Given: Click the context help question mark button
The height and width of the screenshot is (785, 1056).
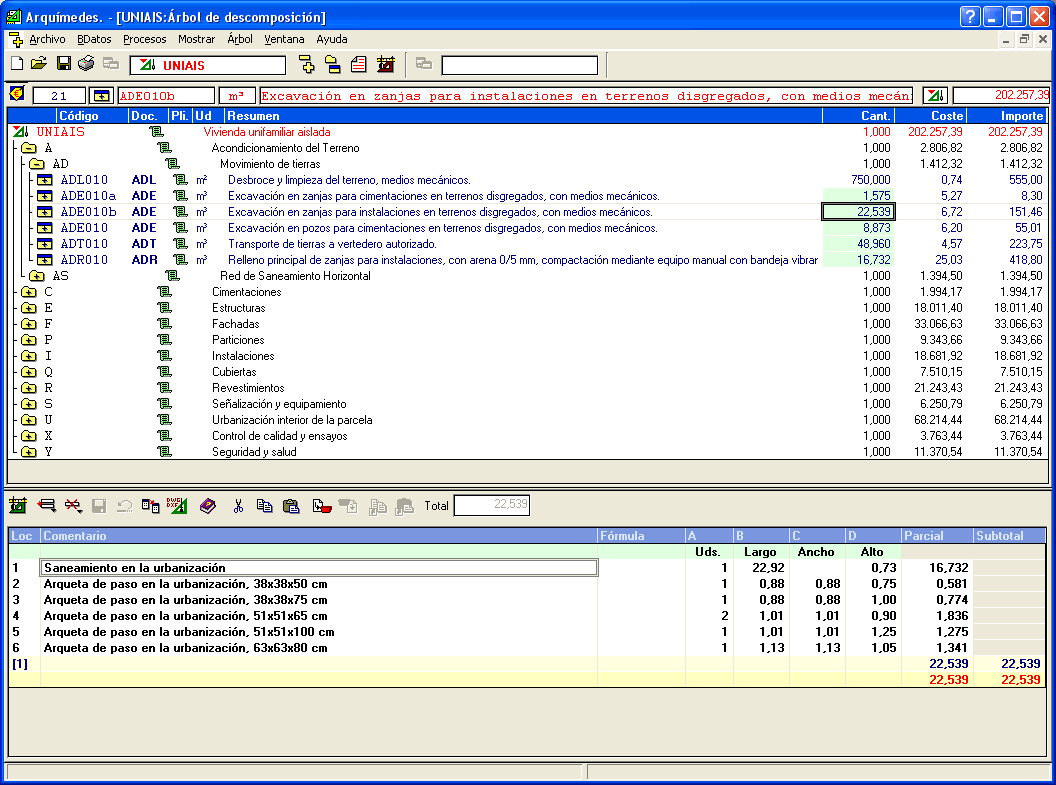Looking at the screenshot, I should pos(969,16).
